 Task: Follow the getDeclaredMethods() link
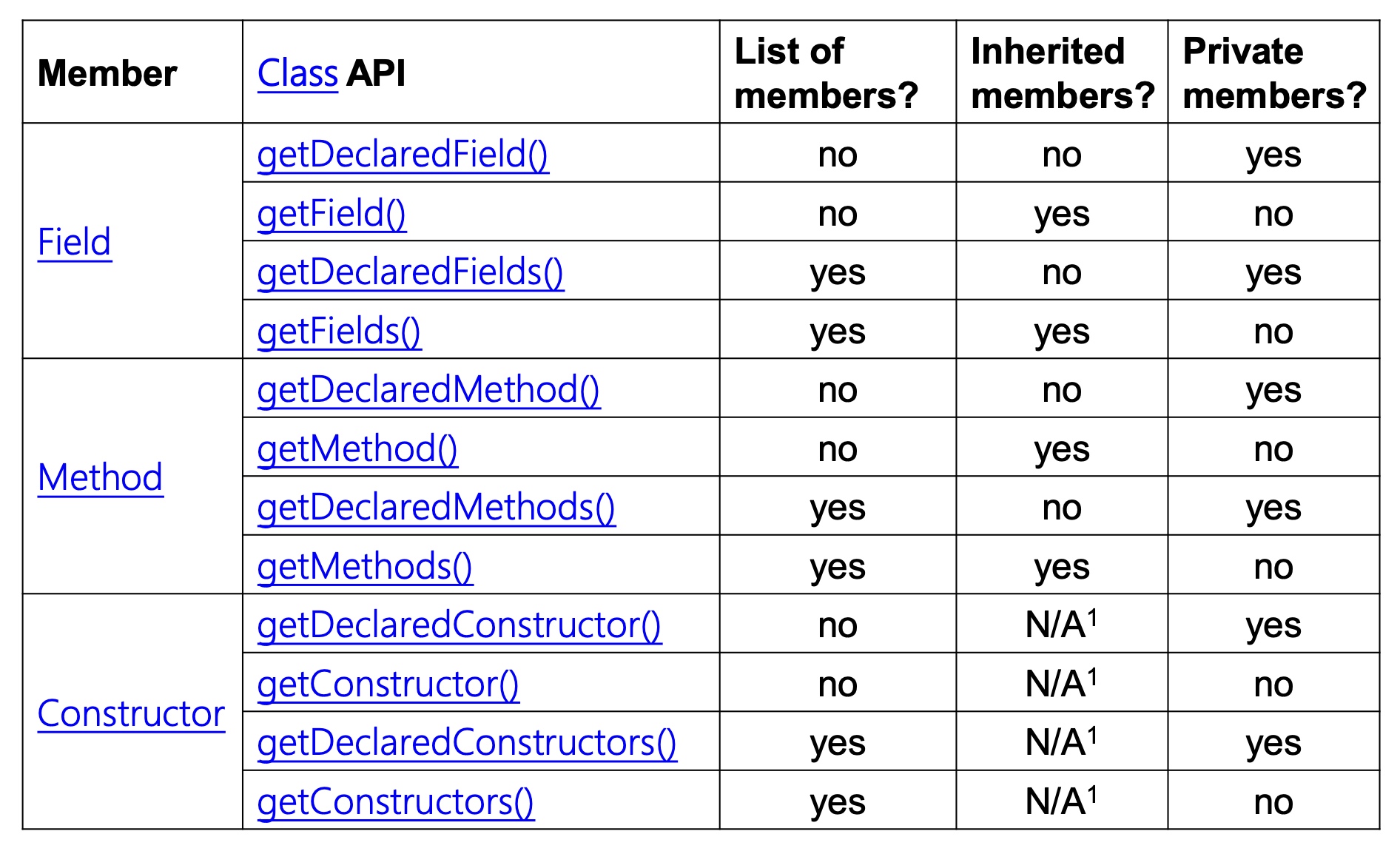click(436, 508)
